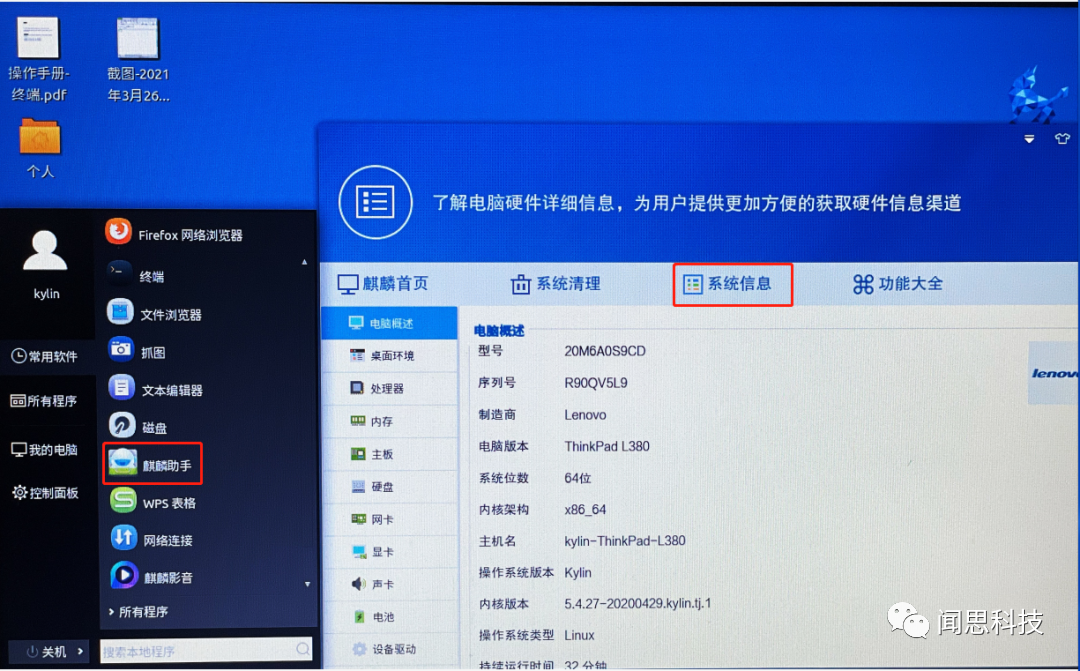Select 主板 motherboard sidebar entry

click(x=389, y=454)
